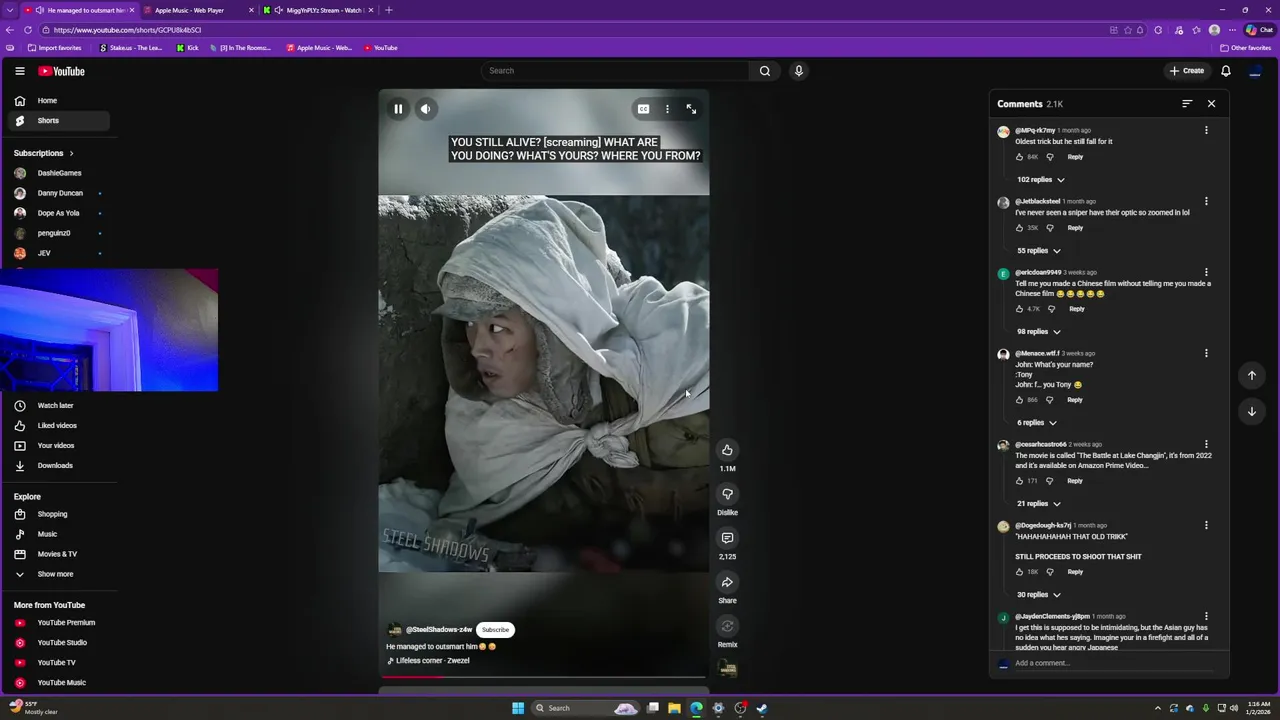Open comments button showing 2,125
The image size is (1280, 720).
727,538
